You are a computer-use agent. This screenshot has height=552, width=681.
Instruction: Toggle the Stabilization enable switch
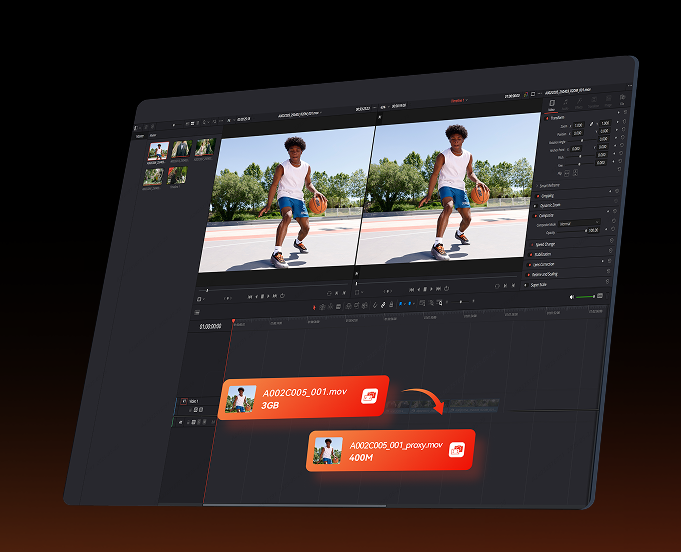pos(530,255)
